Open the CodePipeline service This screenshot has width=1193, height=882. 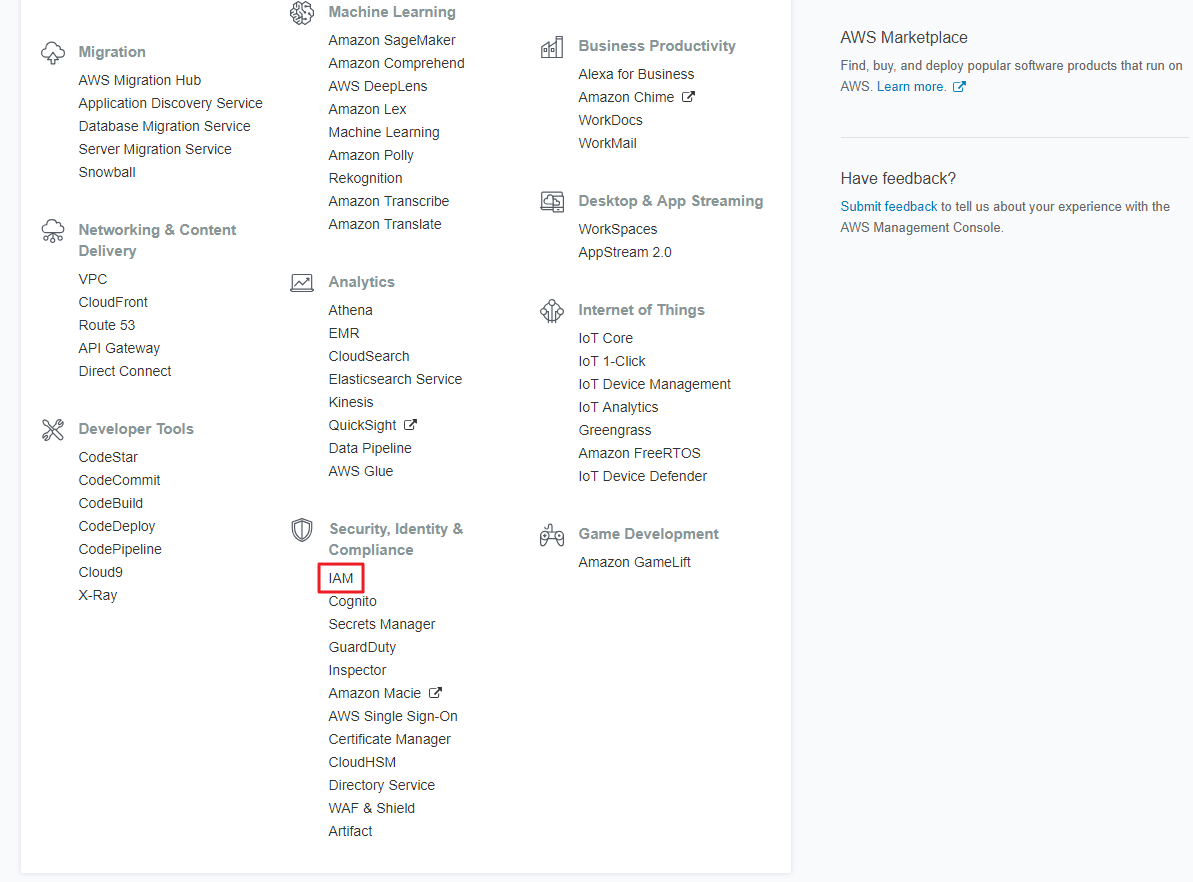(120, 549)
